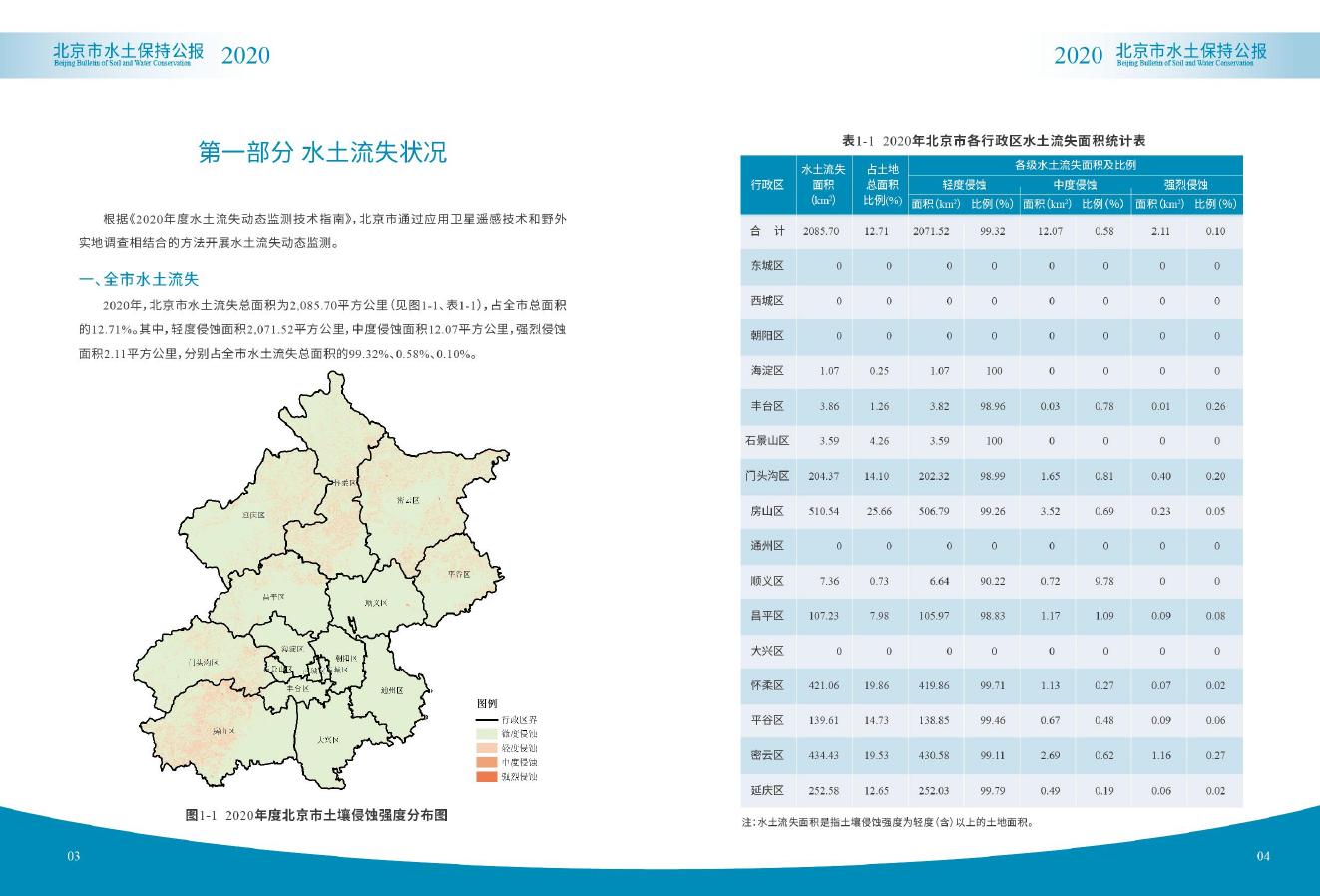Click 朝阳区 in the table

click(x=767, y=336)
